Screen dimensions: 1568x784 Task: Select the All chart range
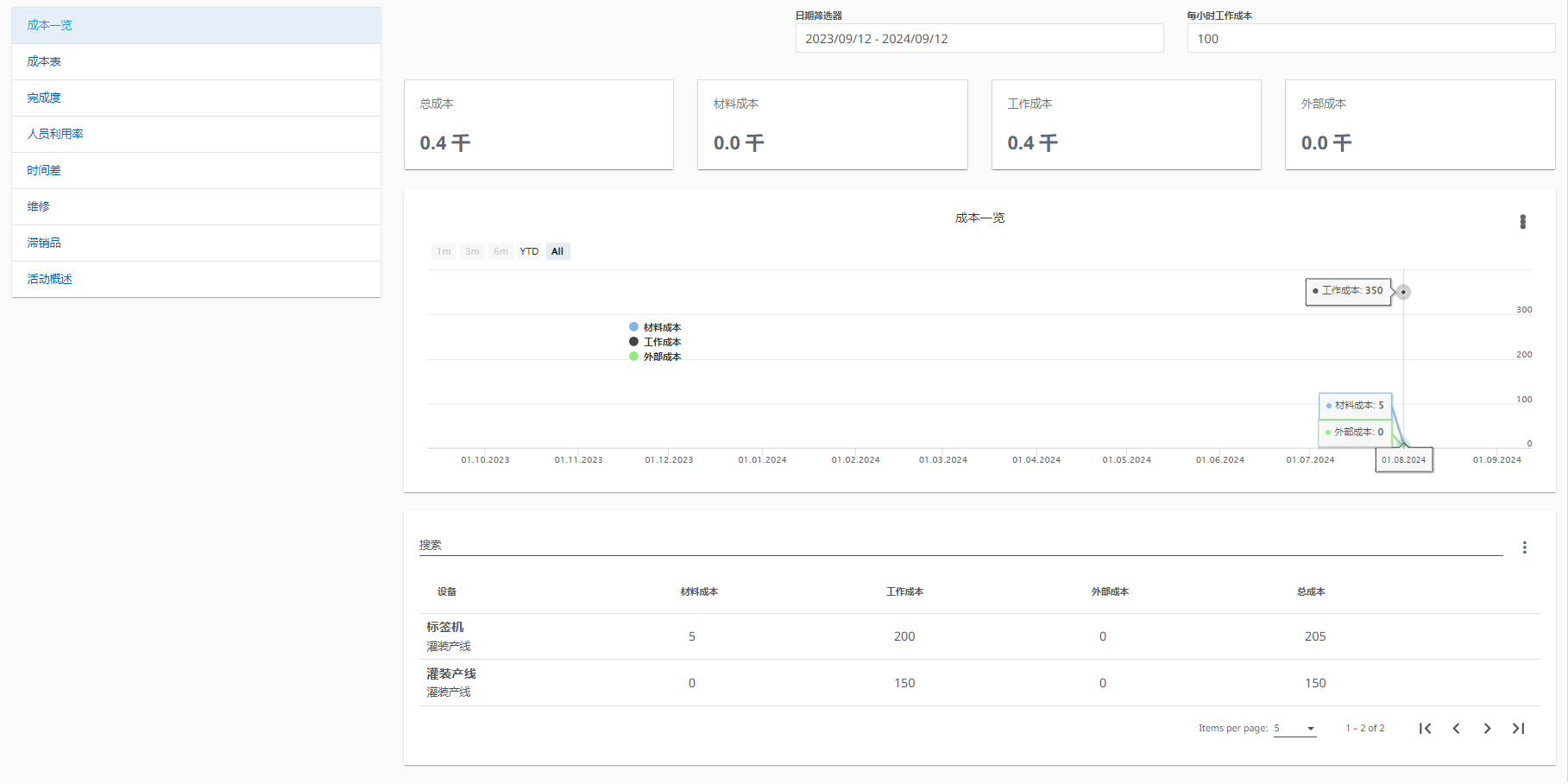557,251
